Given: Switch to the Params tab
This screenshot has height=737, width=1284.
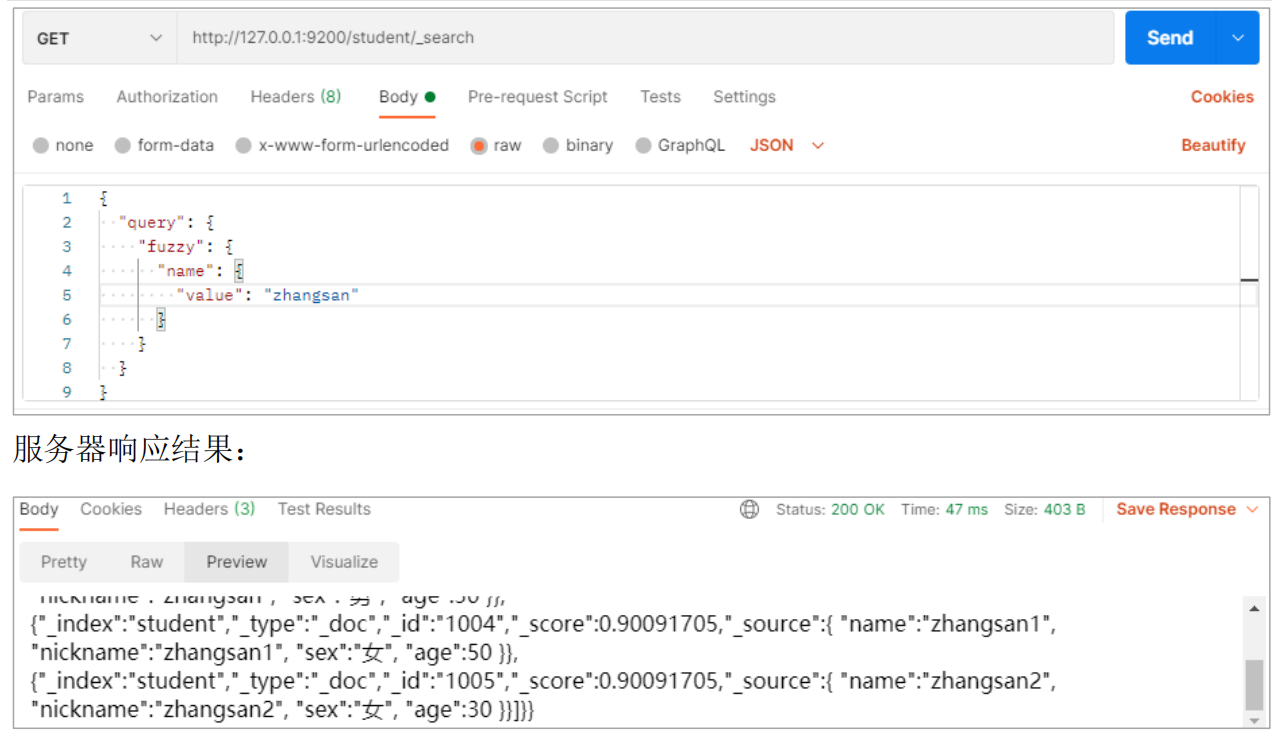Looking at the screenshot, I should [x=56, y=97].
